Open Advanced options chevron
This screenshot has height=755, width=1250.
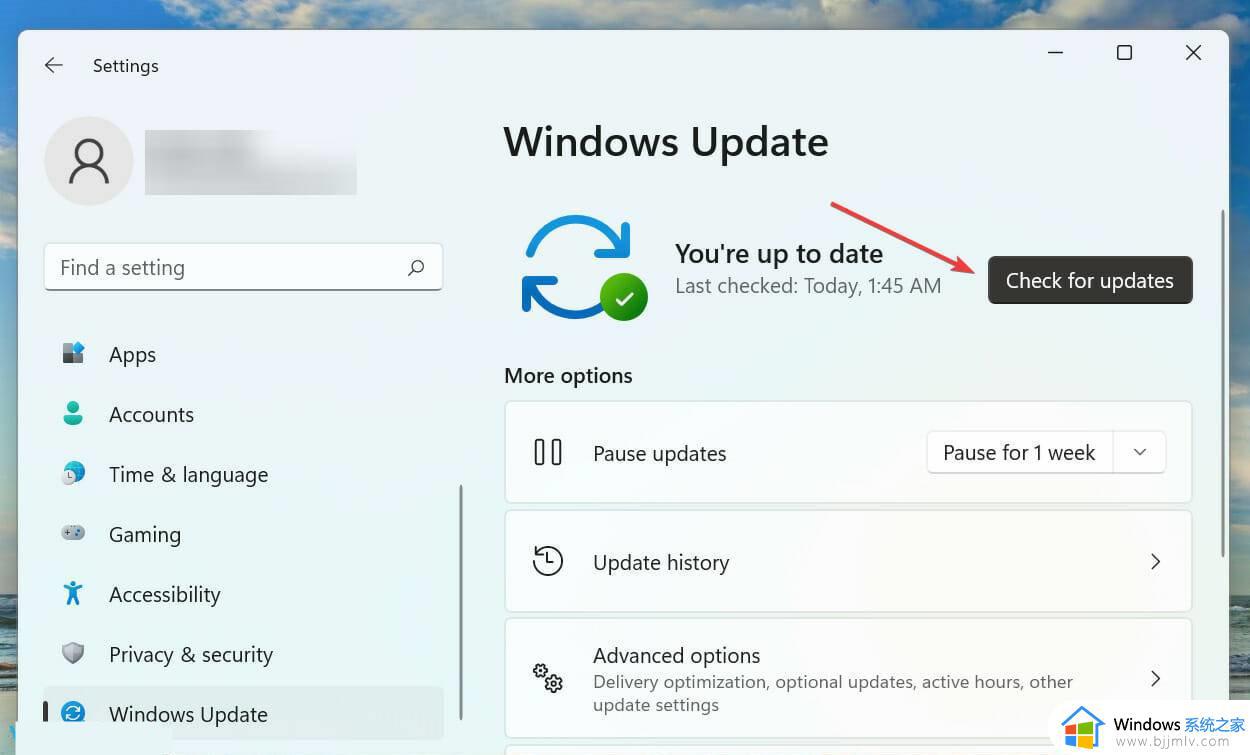pos(1155,679)
